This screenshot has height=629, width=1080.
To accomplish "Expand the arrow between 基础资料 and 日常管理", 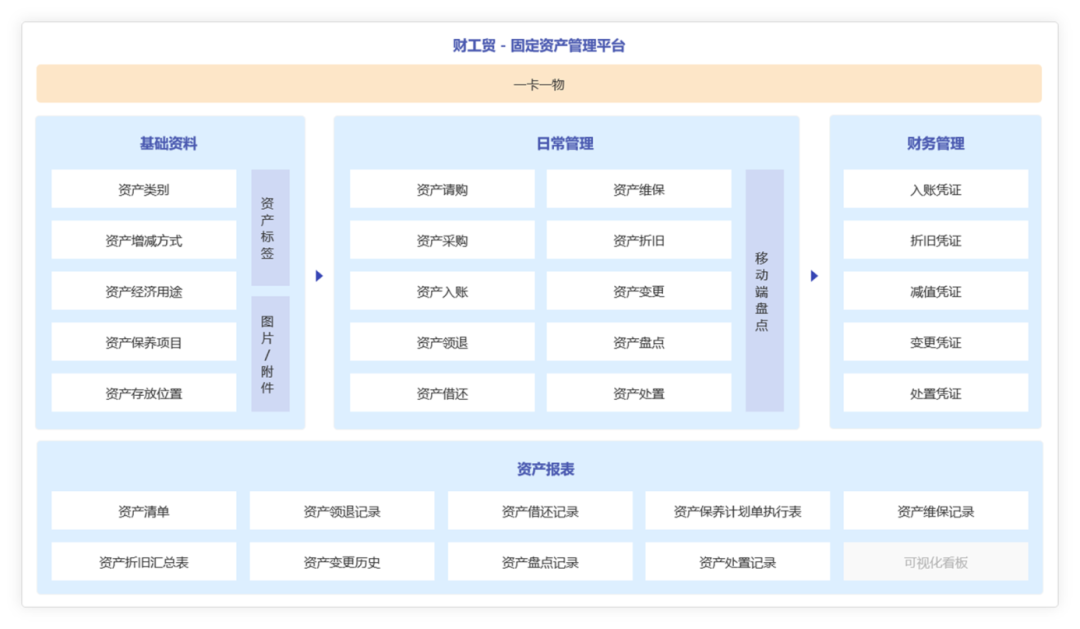I will pos(318,276).
